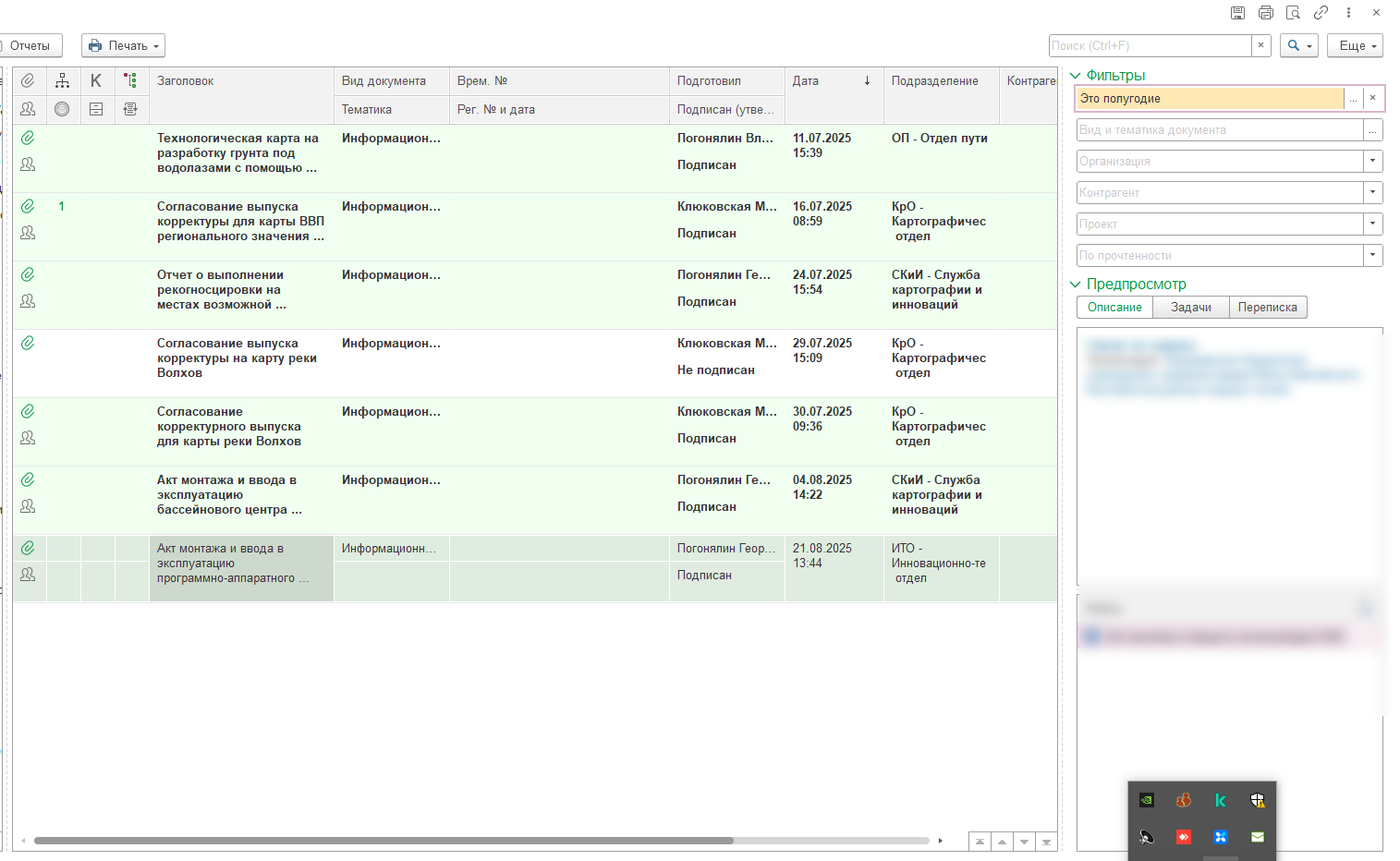Click the chain link icon at top right

tap(1321, 13)
